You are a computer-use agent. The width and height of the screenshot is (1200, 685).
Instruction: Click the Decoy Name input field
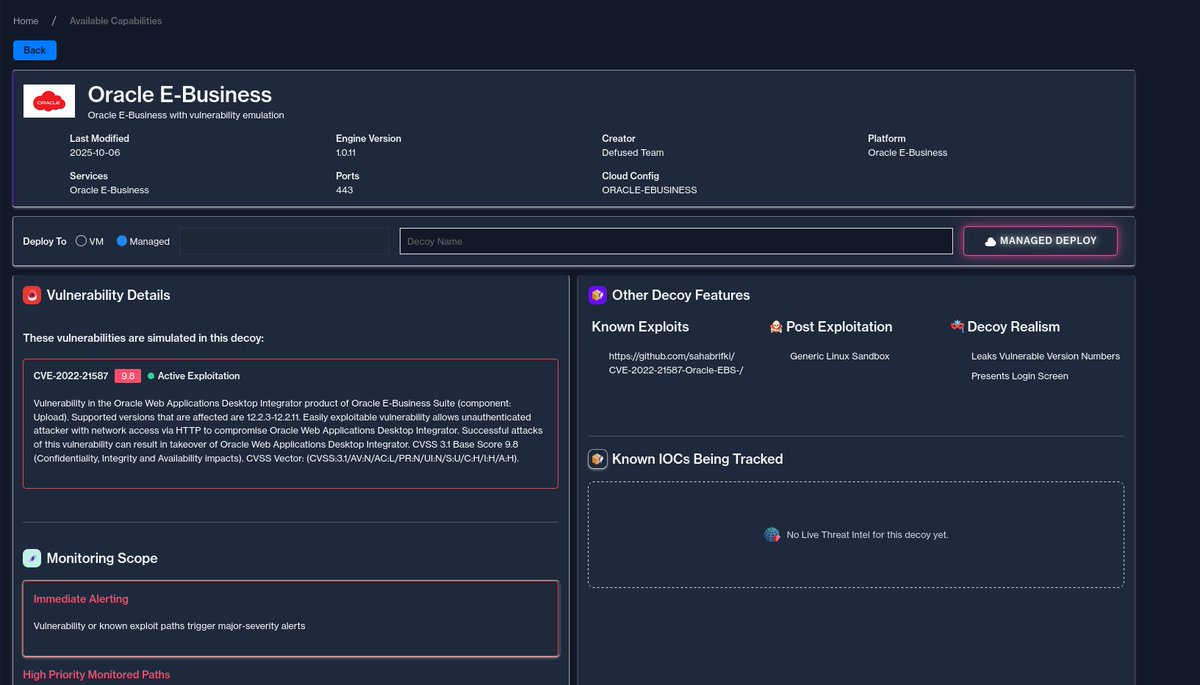(676, 241)
